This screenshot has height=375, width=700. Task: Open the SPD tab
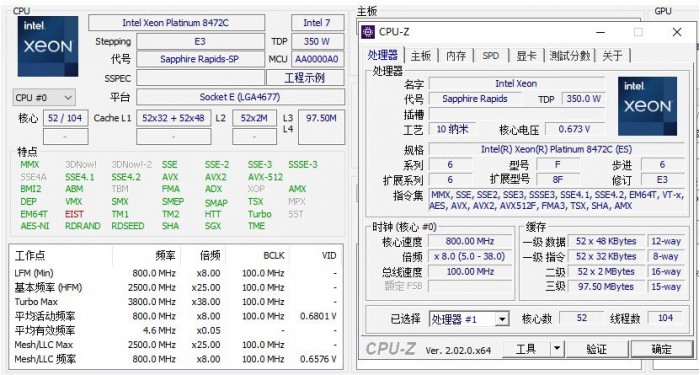490,55
